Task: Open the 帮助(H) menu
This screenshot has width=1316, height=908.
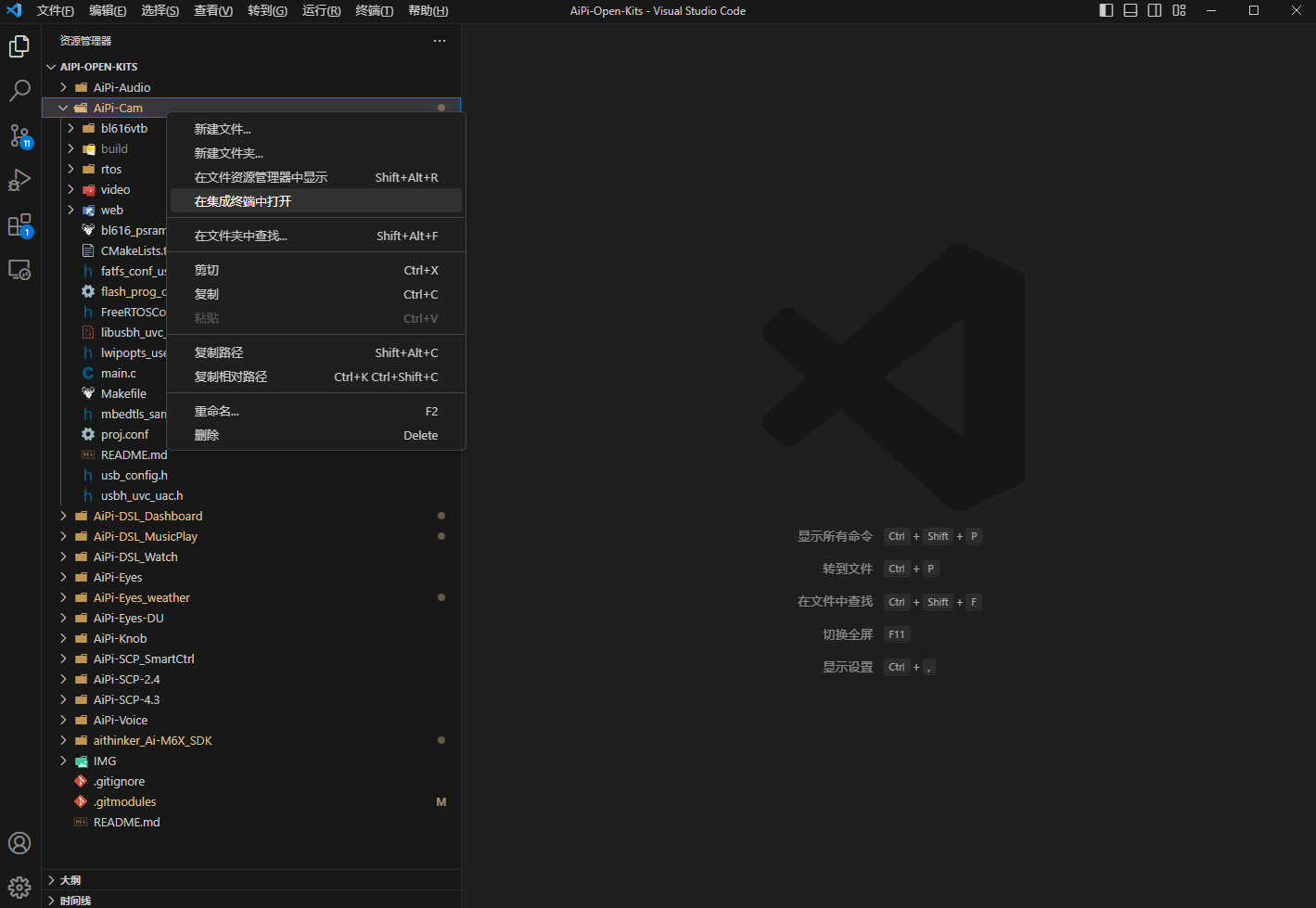Action: pos(428,10)
